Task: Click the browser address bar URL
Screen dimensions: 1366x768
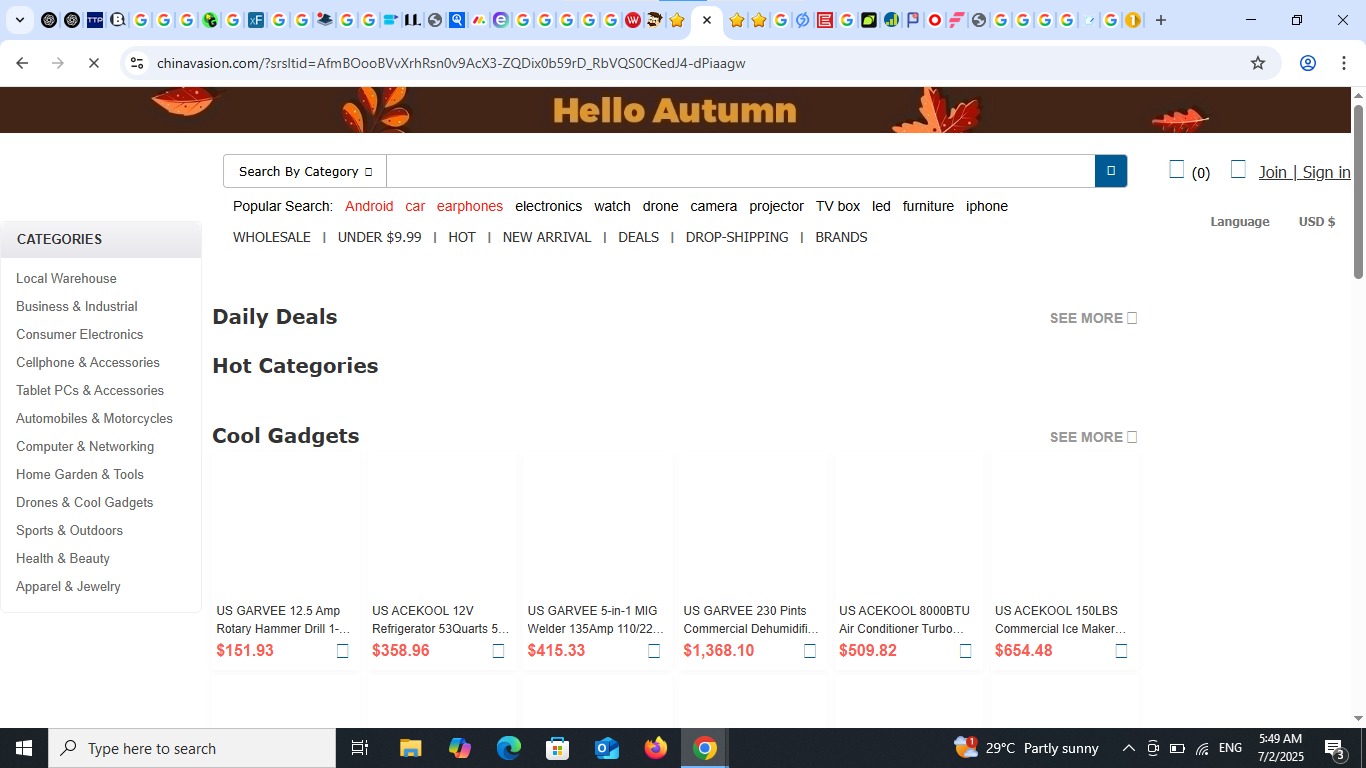Action: click(x=451, y=63)
